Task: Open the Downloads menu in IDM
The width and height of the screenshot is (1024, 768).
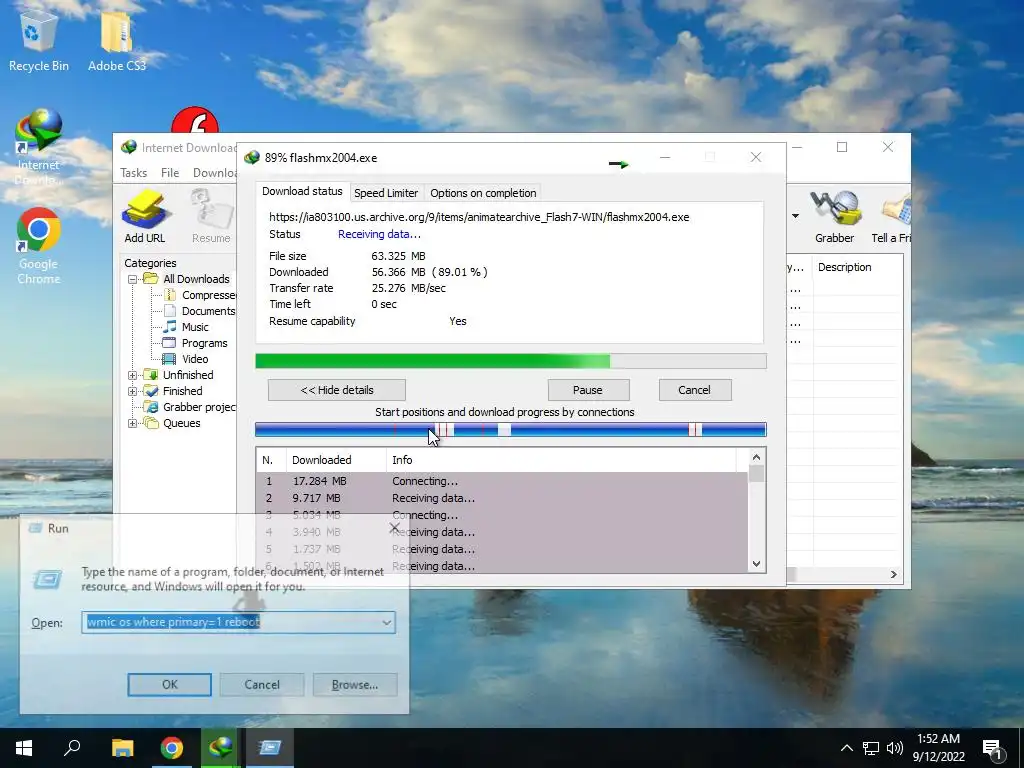Action: click(214, 172)
